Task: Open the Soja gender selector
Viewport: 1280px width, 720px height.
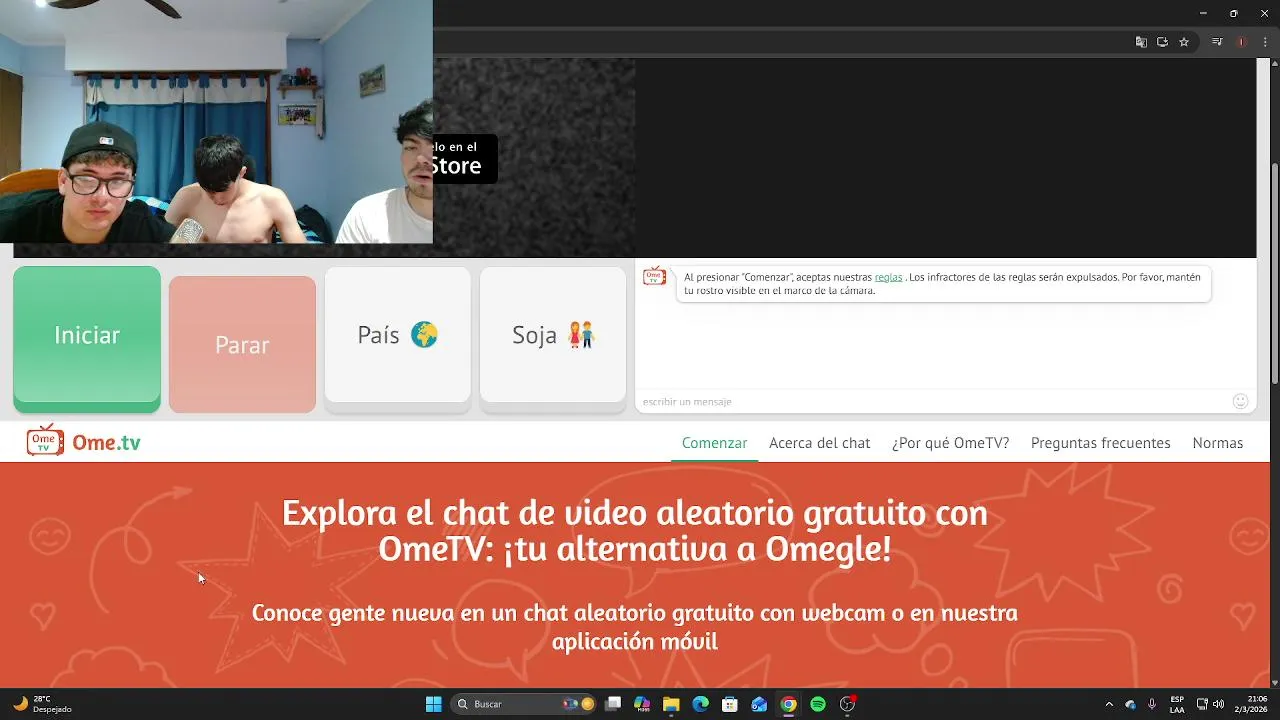Action: pyautogui.click(x=553, y=336)
